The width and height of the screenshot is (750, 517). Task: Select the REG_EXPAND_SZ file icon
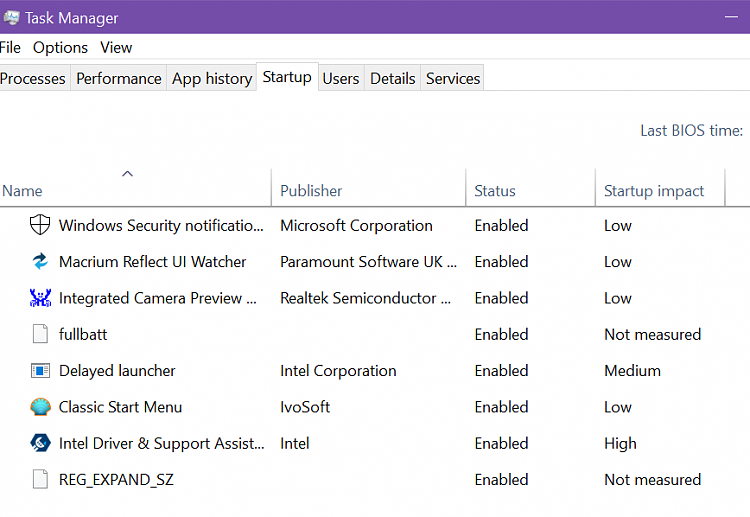[x=40, y=479]
